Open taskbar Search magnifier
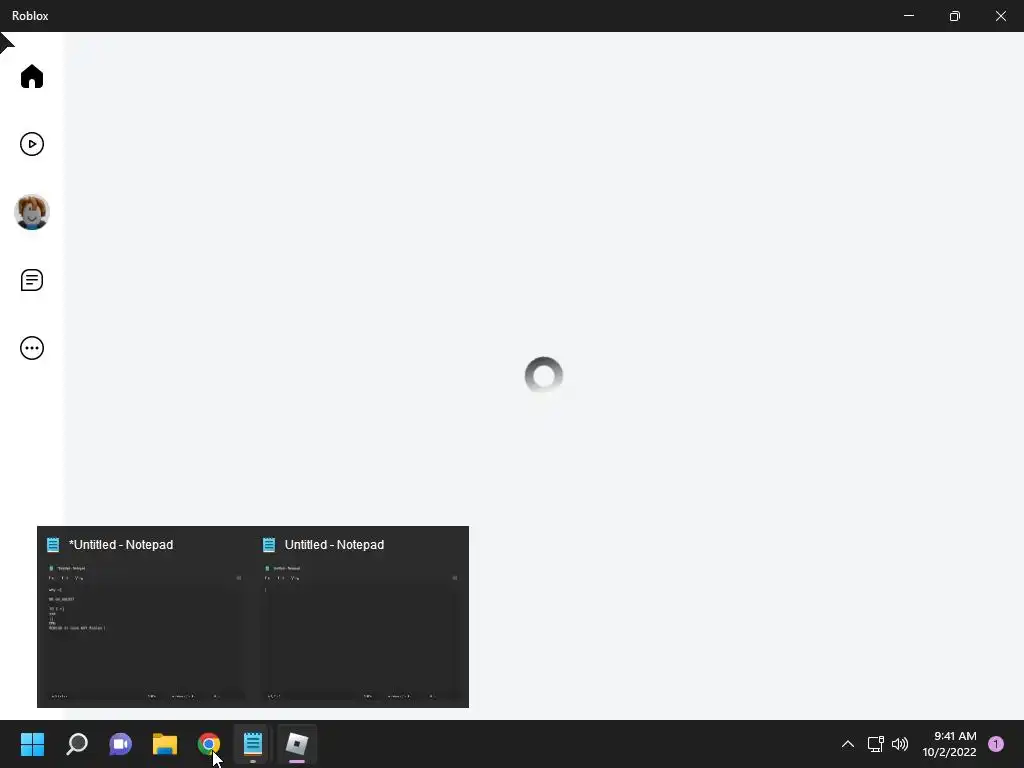Image resolution: width=1024 pixels, height=768 pixels. coord(77,744)
